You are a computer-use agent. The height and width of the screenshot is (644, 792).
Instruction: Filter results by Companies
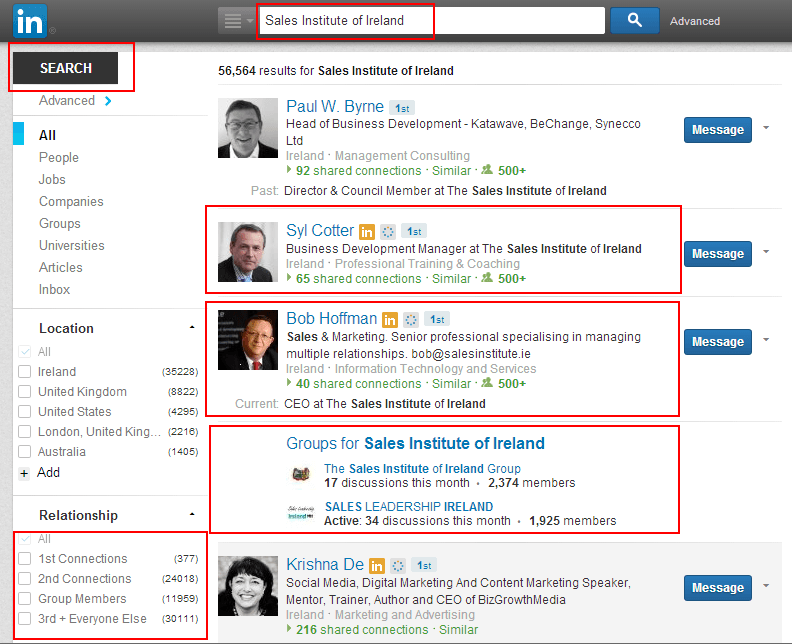click(x=71, y=202)
